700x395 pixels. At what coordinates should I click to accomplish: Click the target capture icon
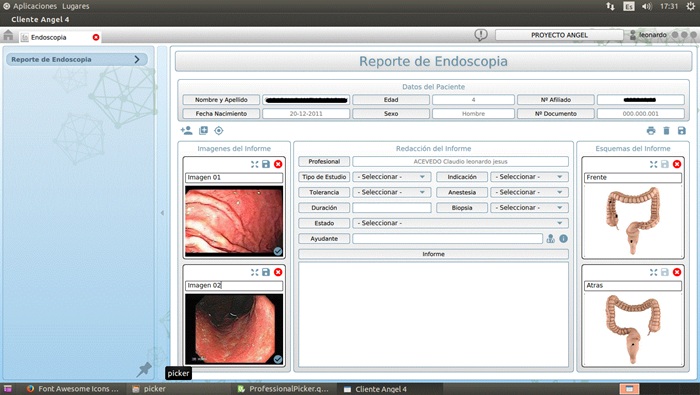coord(219,130)
